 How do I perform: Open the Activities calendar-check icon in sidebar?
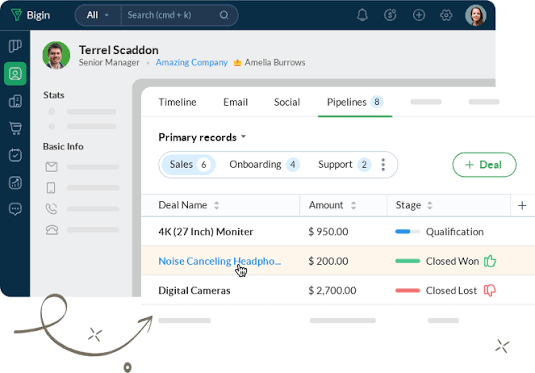coord(15,155)
